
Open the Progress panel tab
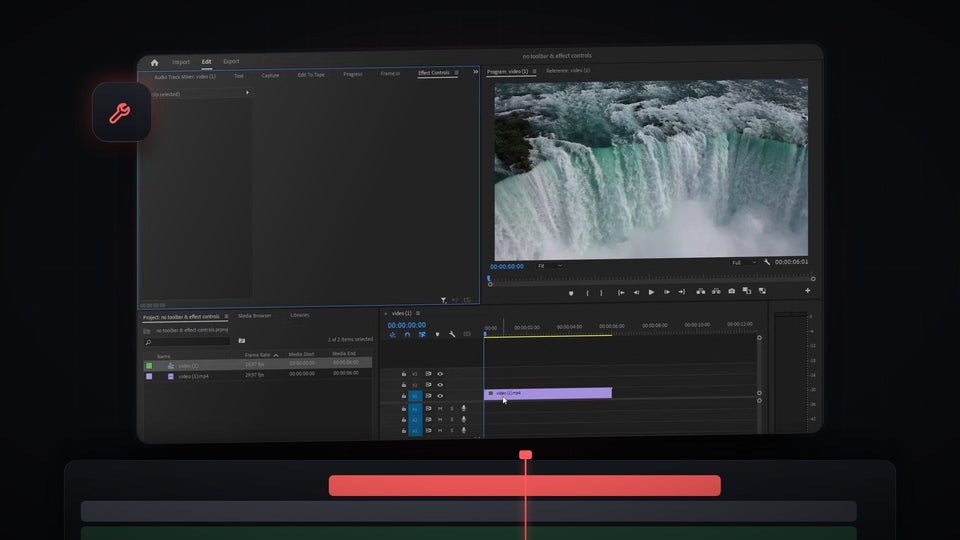[353, 74]
